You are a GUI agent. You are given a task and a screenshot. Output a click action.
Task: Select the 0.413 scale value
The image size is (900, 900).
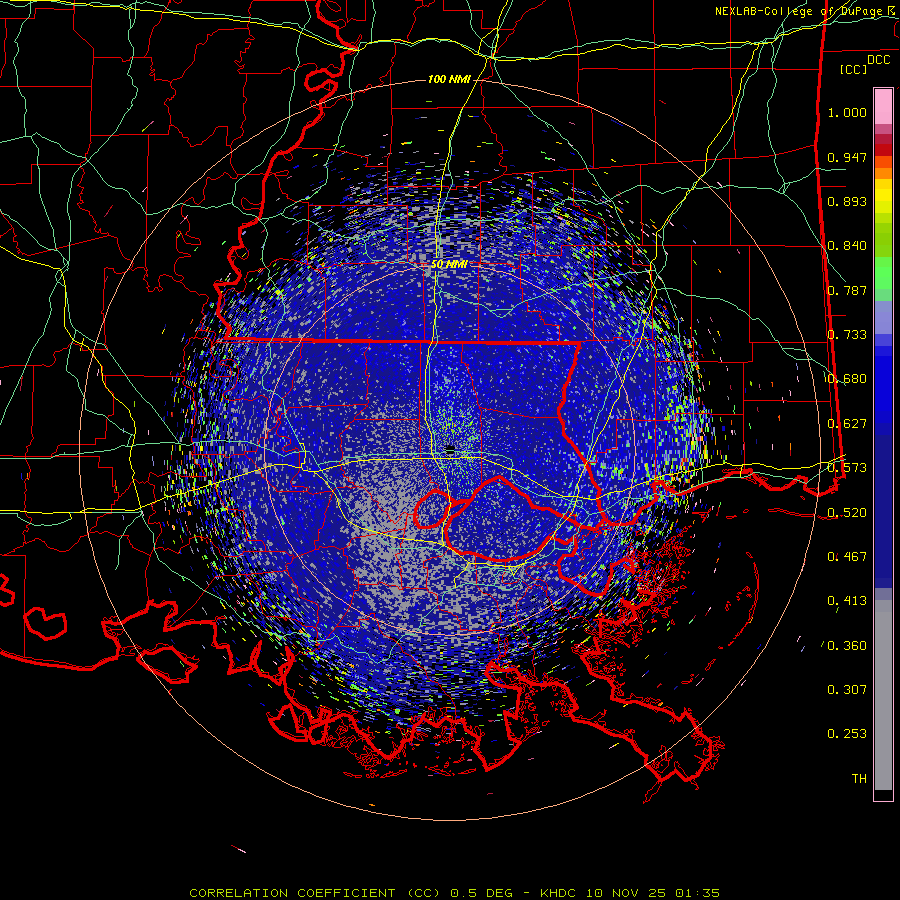point(847,601)
